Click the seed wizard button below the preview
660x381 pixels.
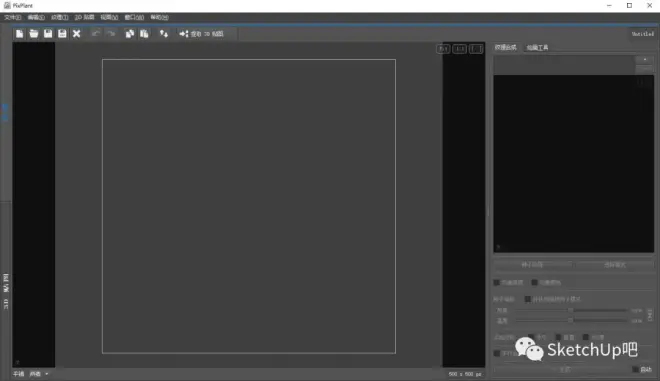[532, 265]
